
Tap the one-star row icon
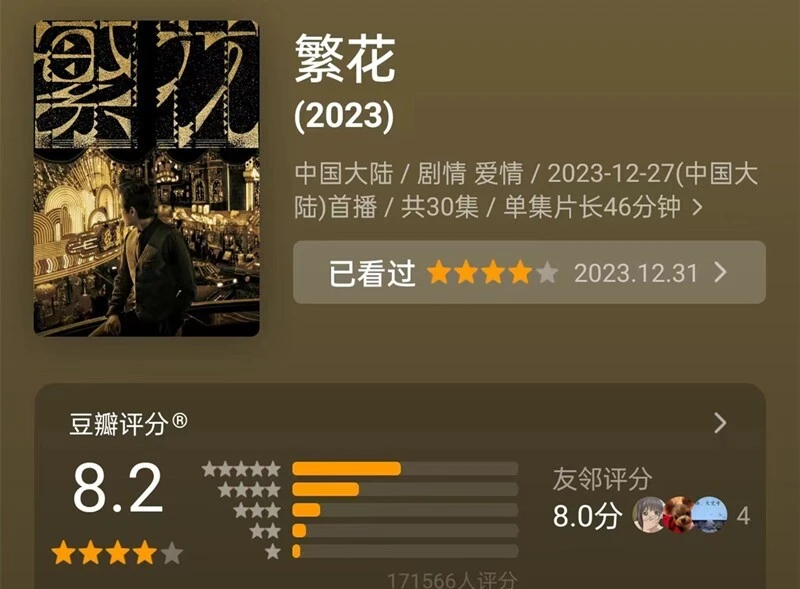[273, 551]
